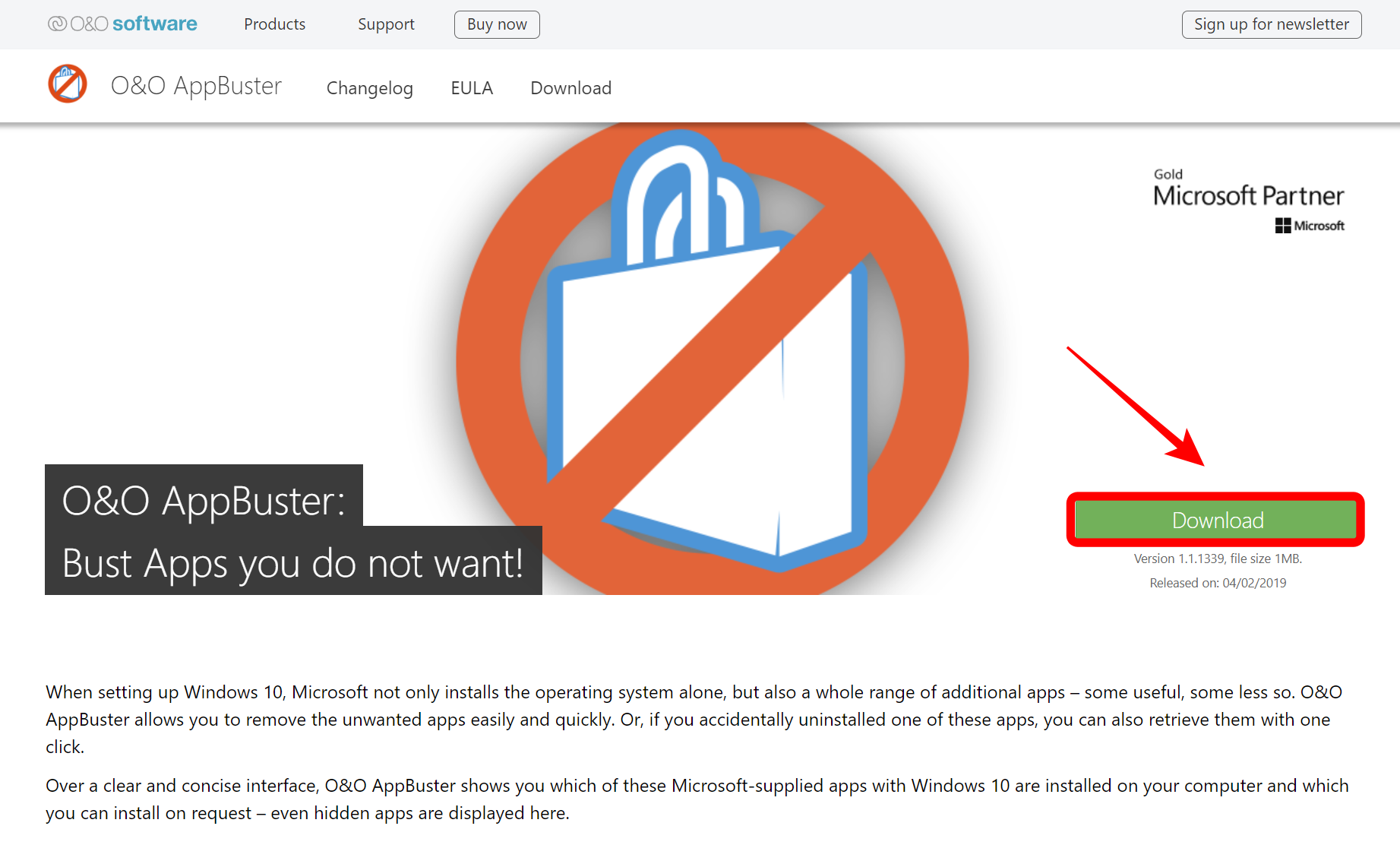Open the Support menu
The height and width of the screenshot is (864, 1400).
tap(386, 24)
